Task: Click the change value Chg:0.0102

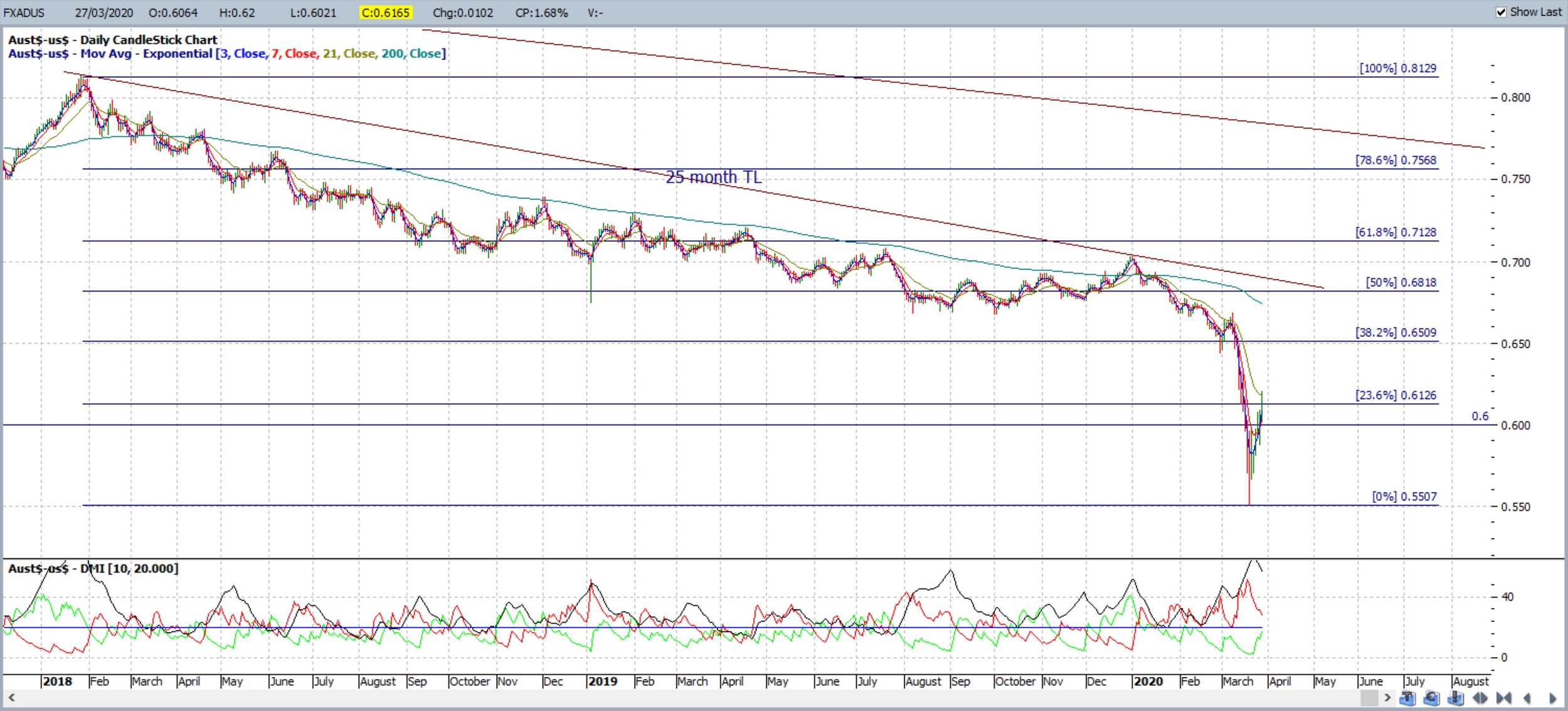Action: pos(463,13)
